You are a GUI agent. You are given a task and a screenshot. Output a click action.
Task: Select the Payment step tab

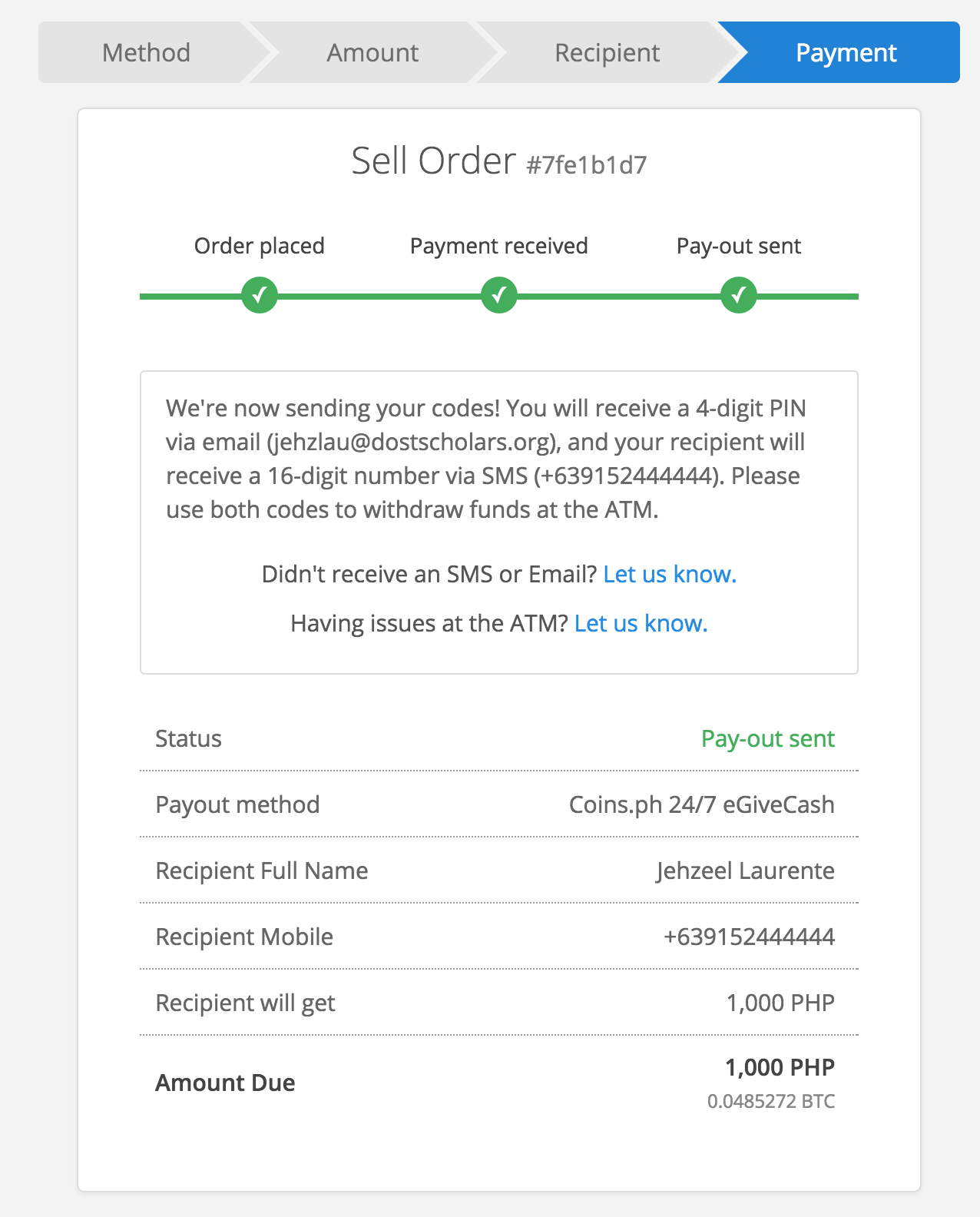pyautogui.click(x=846, y=52)
